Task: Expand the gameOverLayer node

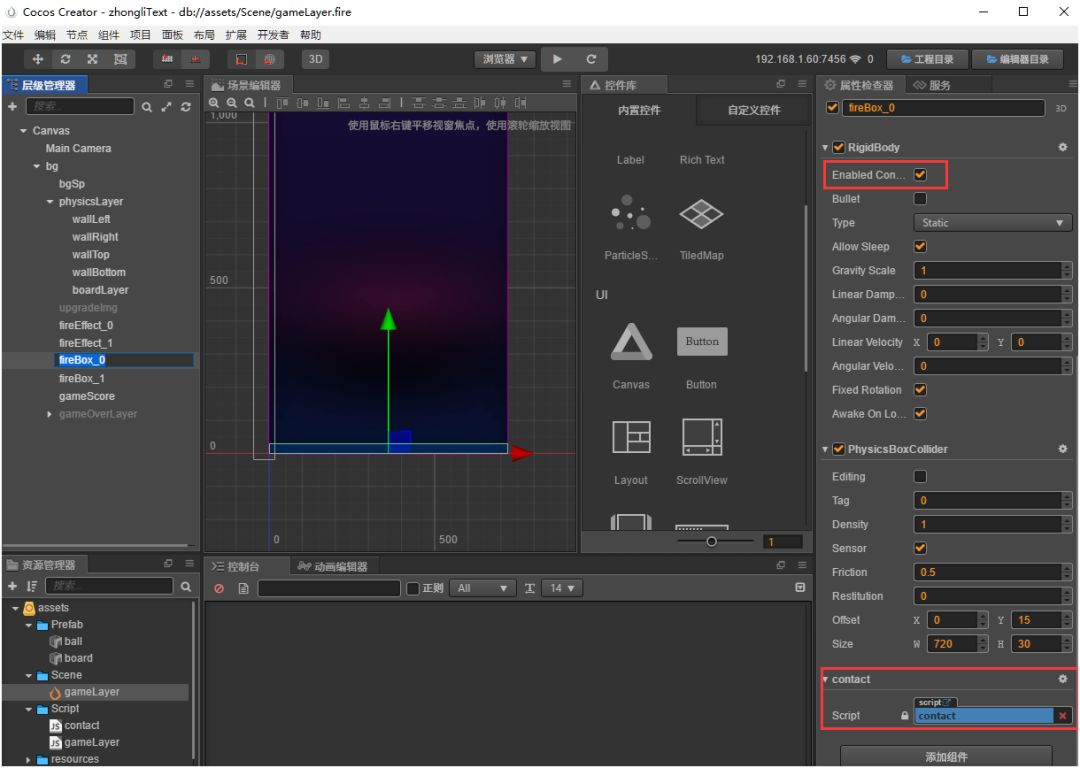Action: pos(49,415)
